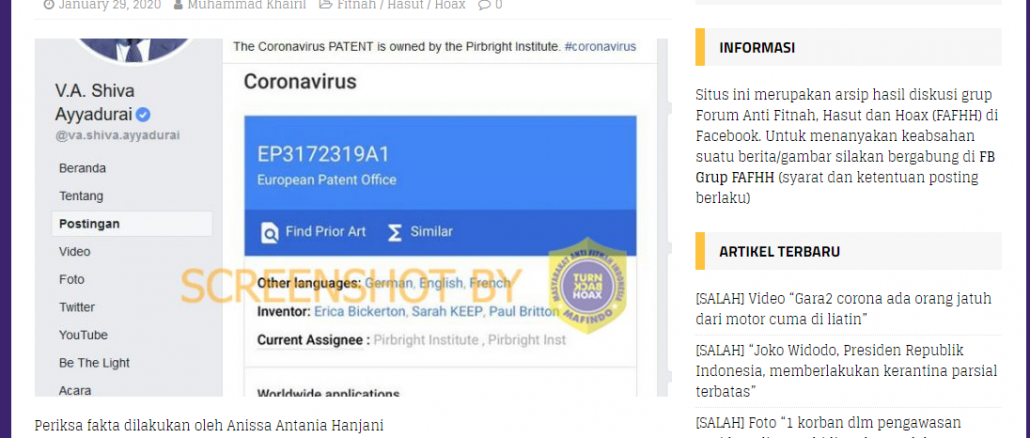
Task: Click the embedded patent screenshot image
Action: pyautogui.click(x=351, y=217)
